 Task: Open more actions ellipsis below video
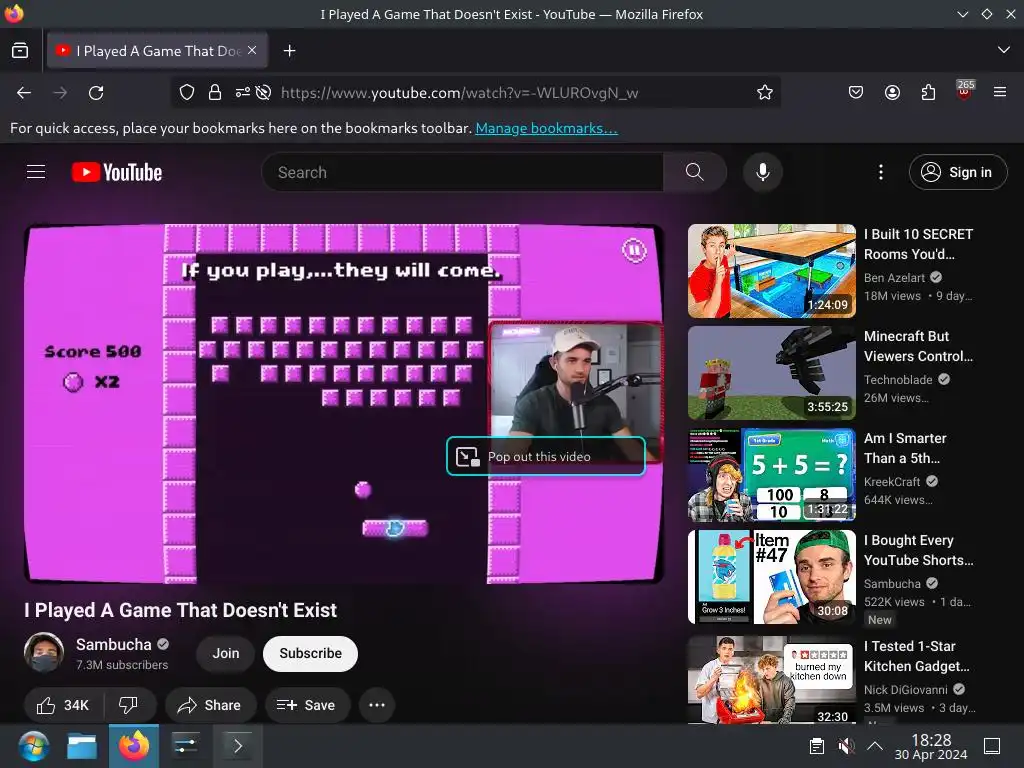pyautogui.click(x=377, y=705)
